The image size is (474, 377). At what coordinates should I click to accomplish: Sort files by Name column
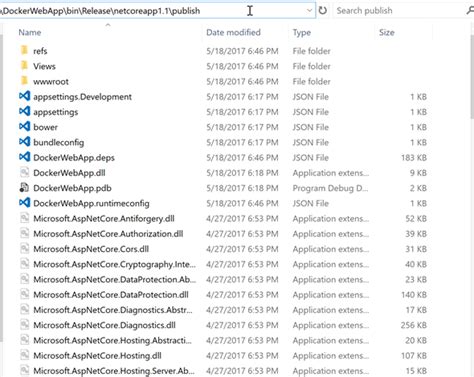(30, 32)
